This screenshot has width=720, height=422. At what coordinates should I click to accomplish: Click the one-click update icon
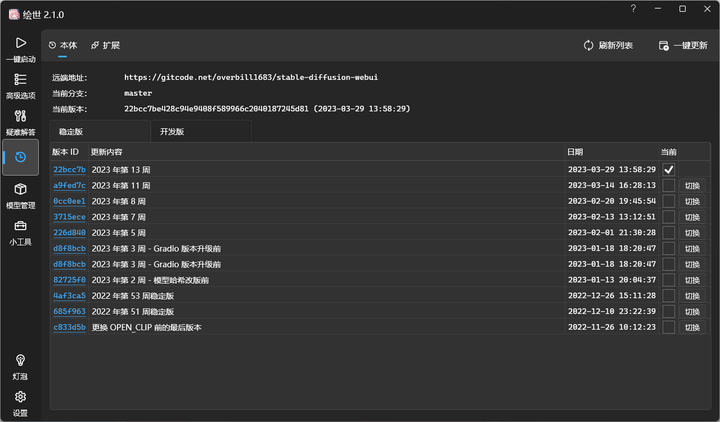pos(664,45)
